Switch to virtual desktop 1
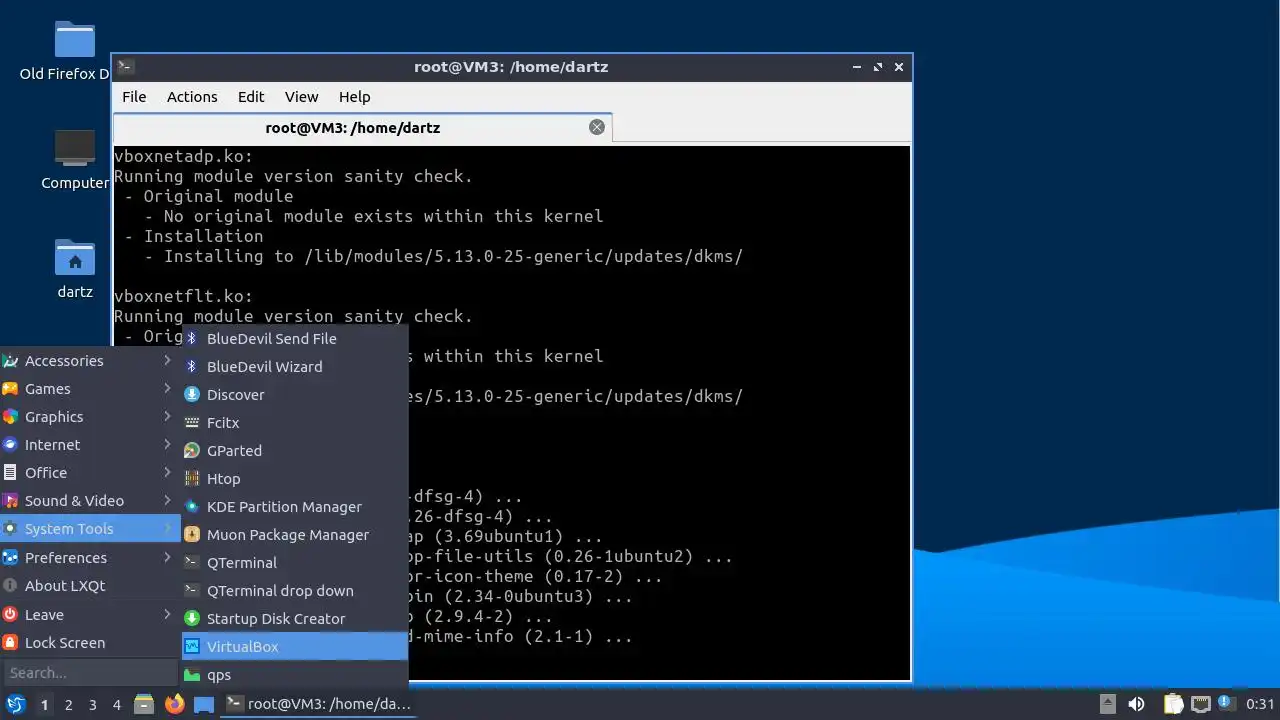Screen dimensions: 1280x720 point(44,705)
